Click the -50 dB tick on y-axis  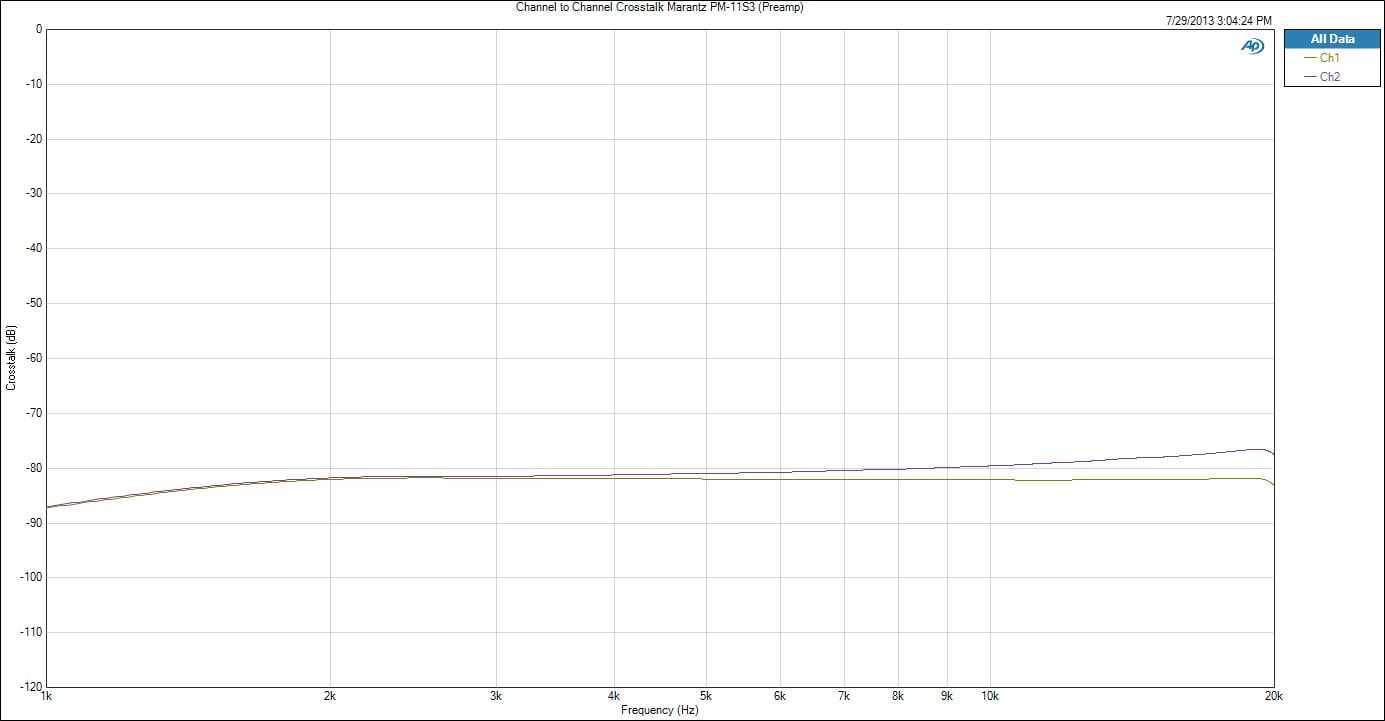point(32,303)
